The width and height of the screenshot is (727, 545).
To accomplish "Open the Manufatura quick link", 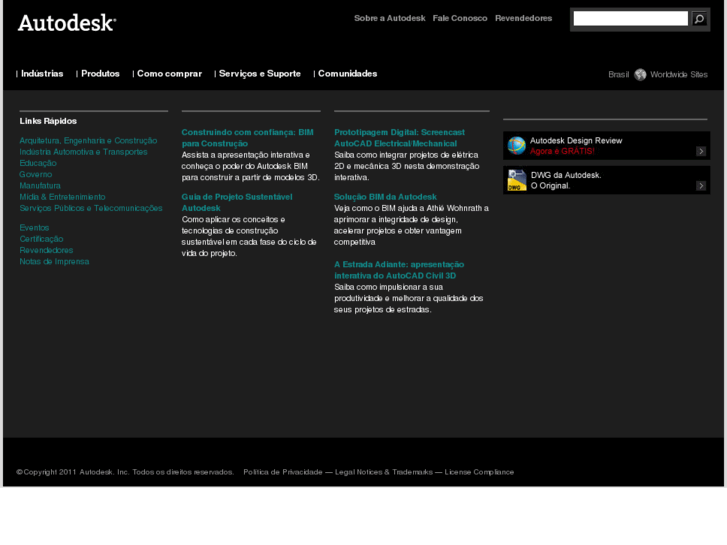I will pyautogui.click(x=40, y=186).
